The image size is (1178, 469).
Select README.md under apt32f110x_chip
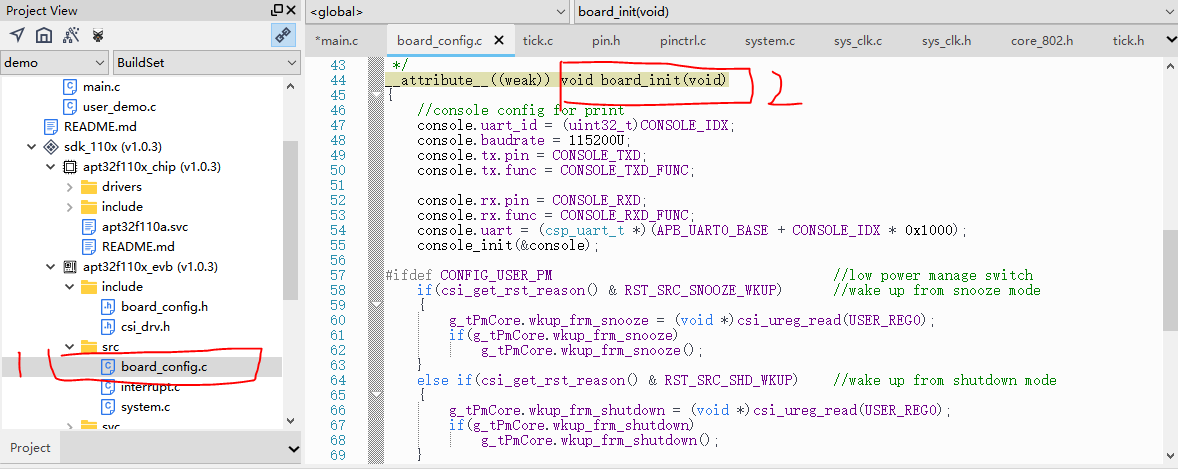[138, 247]
